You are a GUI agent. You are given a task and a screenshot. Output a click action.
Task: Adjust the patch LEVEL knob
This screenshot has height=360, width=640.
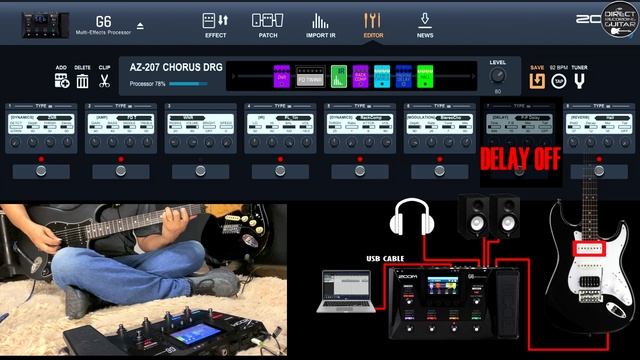498,76
